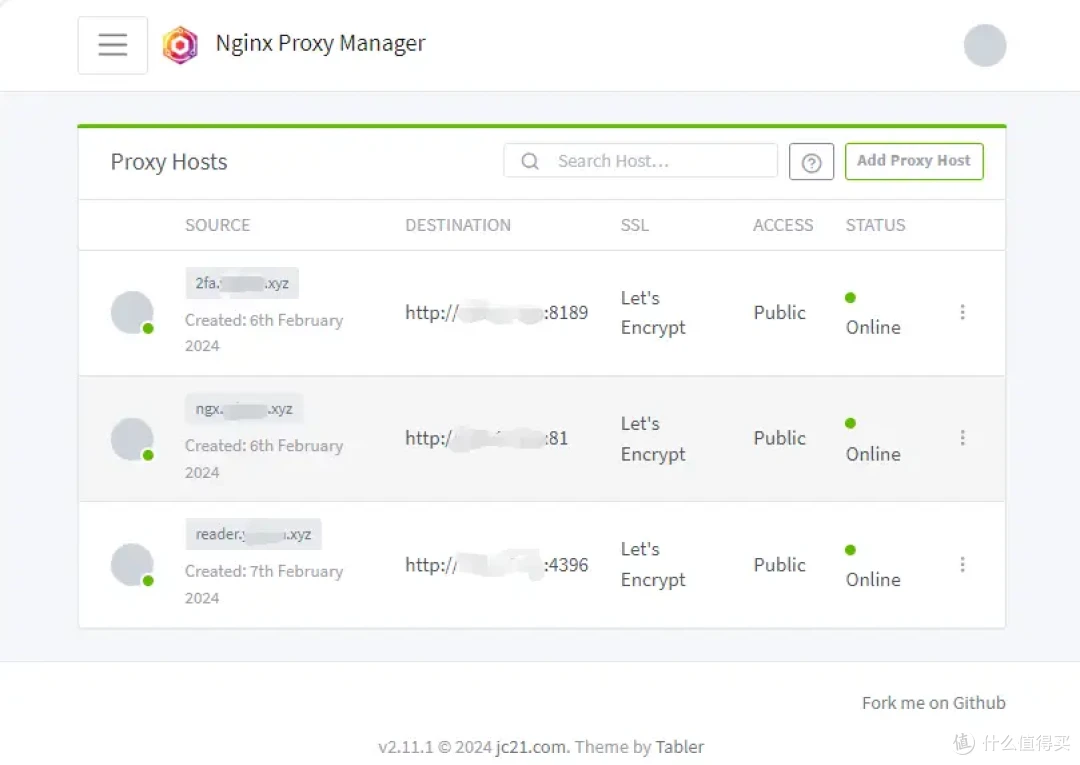Open the hamburger navigation menu

112,45
